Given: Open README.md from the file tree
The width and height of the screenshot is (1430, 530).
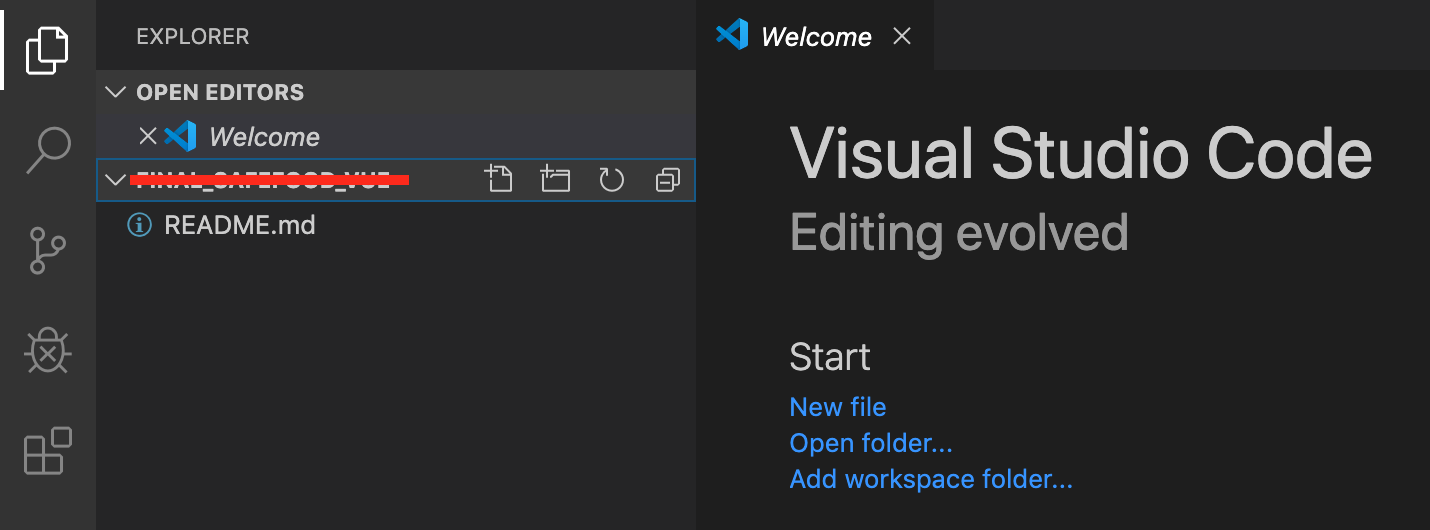Looking at the screenshot, I should [396, 225].
